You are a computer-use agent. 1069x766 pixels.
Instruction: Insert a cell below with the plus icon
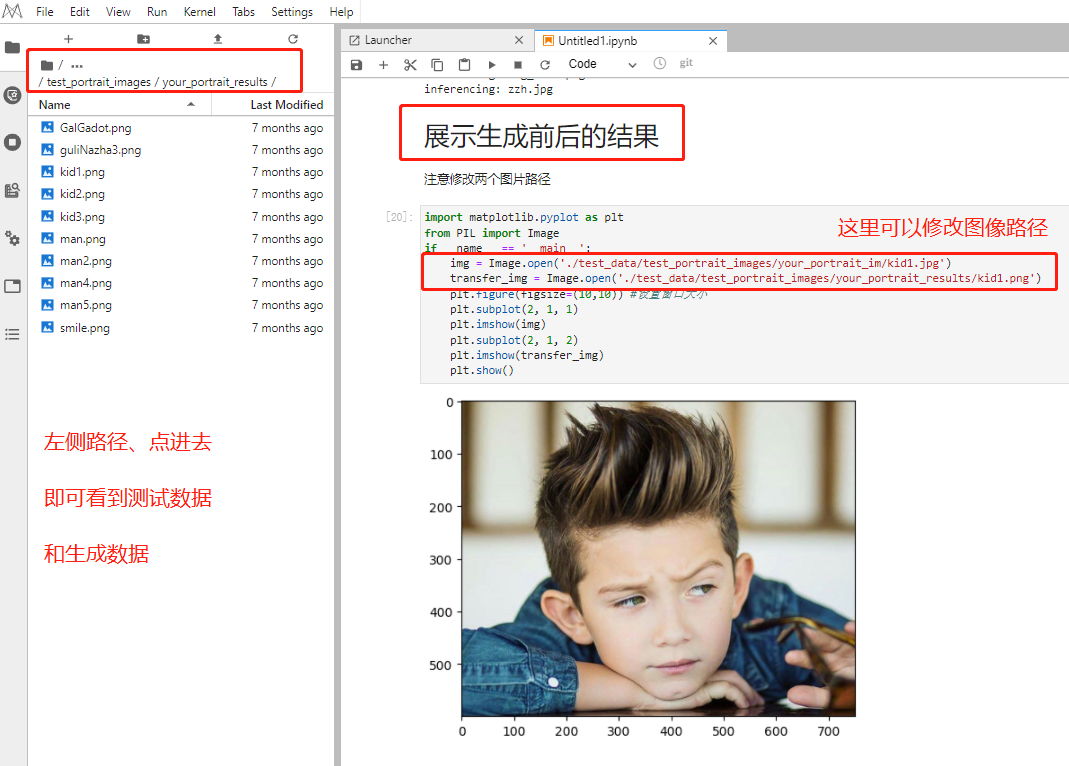[383, 65]
